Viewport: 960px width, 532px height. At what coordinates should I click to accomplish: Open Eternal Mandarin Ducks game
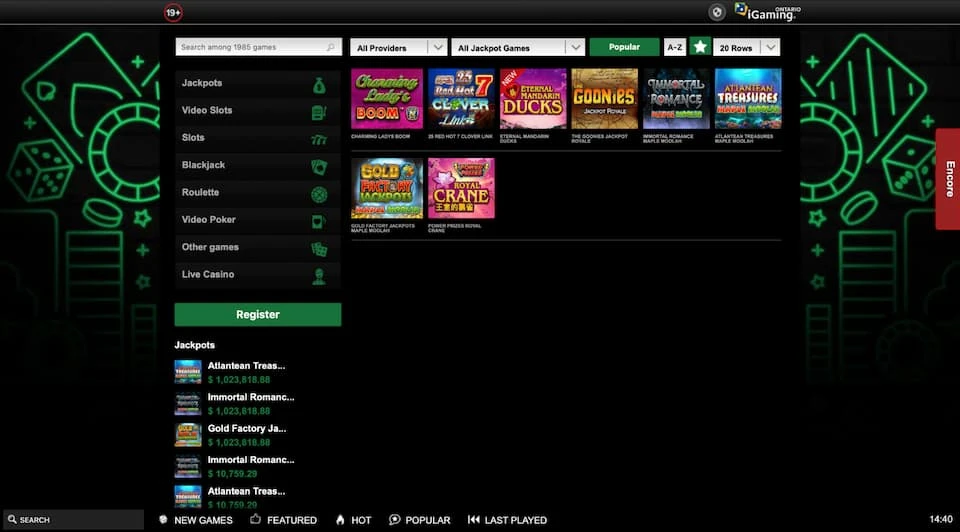533,99
